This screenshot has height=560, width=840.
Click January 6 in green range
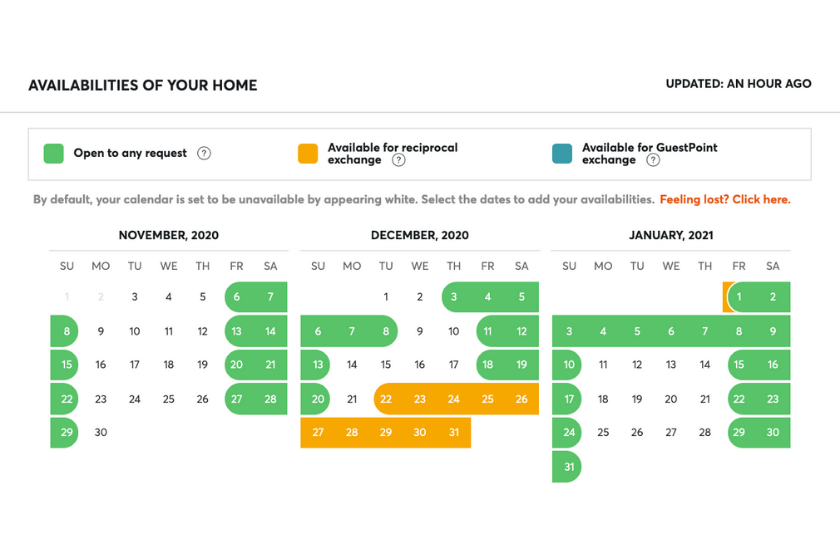[x=671, y=331]
